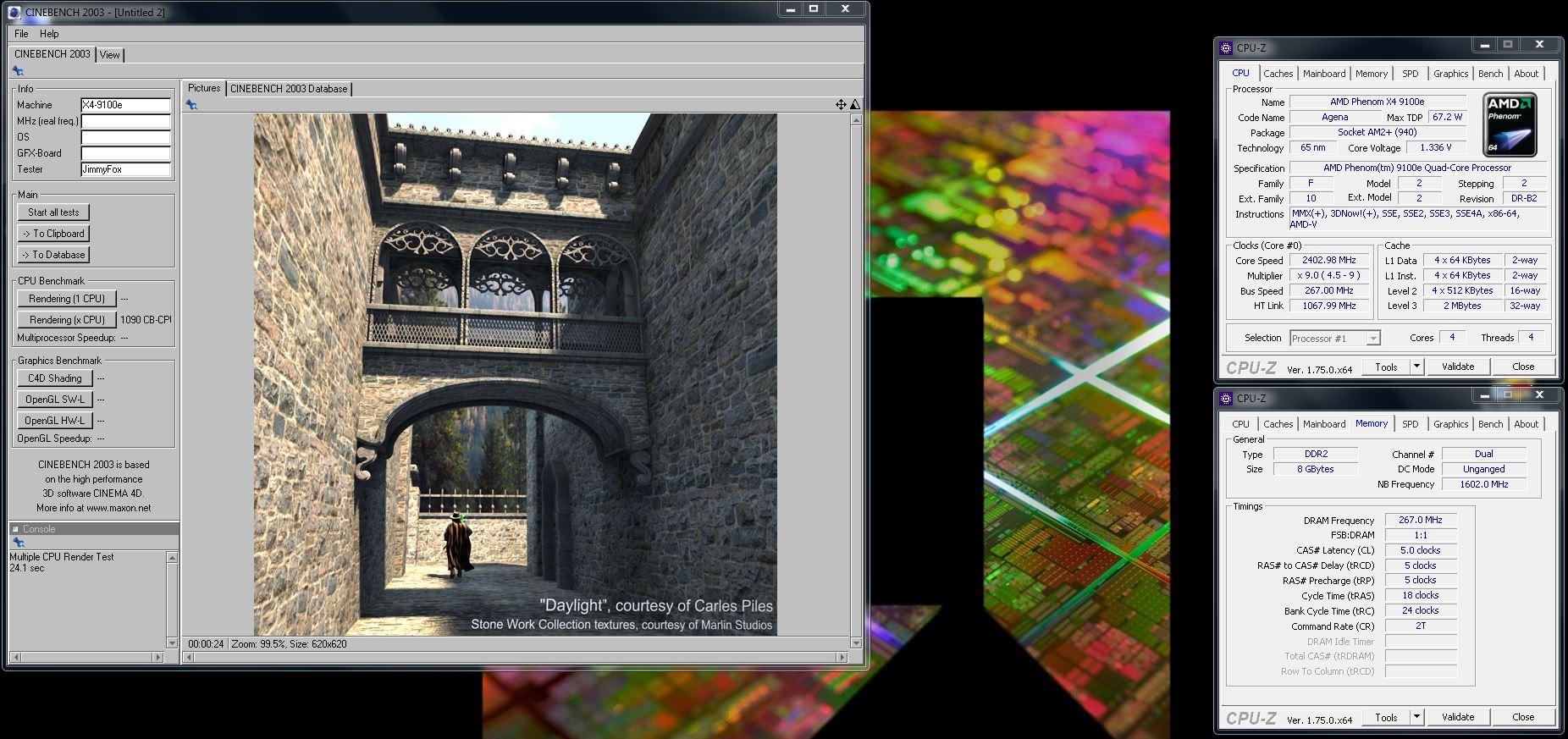Open the Processor #1 selection dropdown
Screen dimensions: 1568x739
1334,339
